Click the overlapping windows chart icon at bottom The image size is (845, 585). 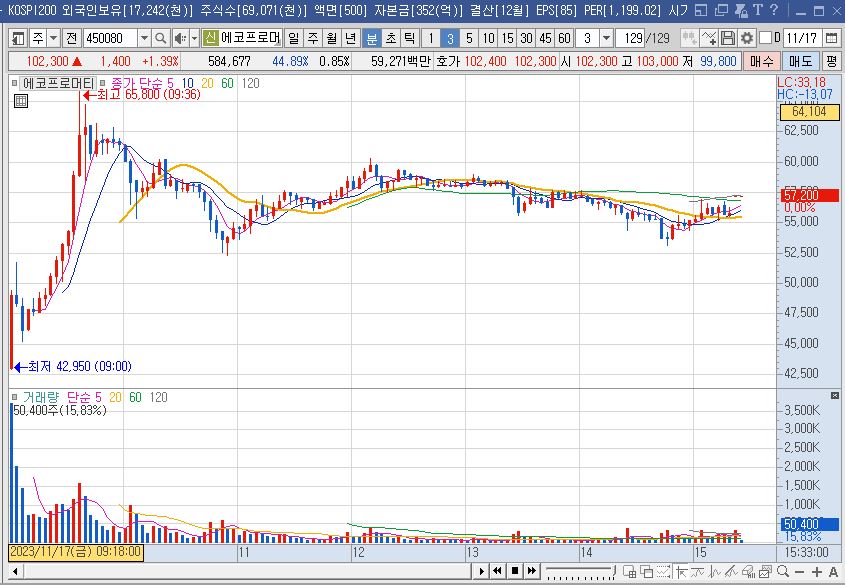click(647, 571)
